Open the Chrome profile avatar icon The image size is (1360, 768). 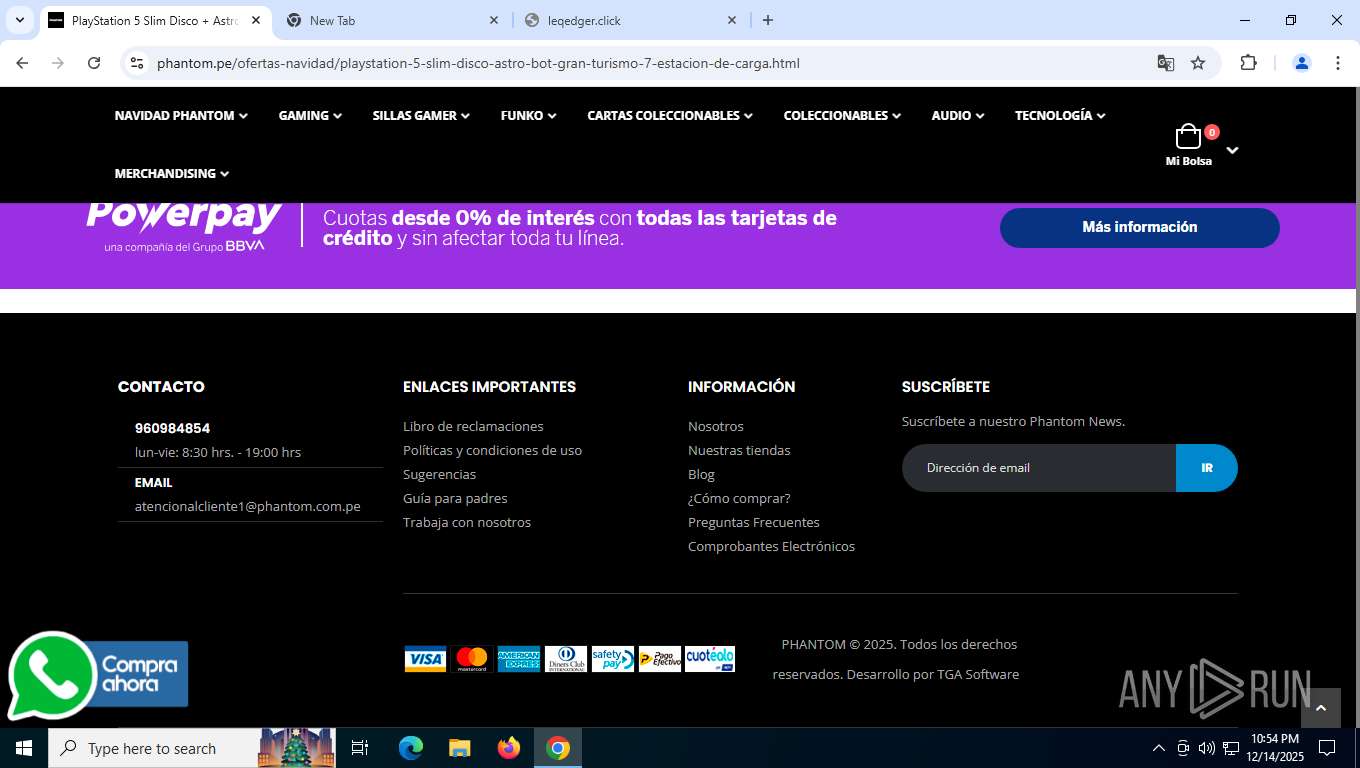(1302, 63)
